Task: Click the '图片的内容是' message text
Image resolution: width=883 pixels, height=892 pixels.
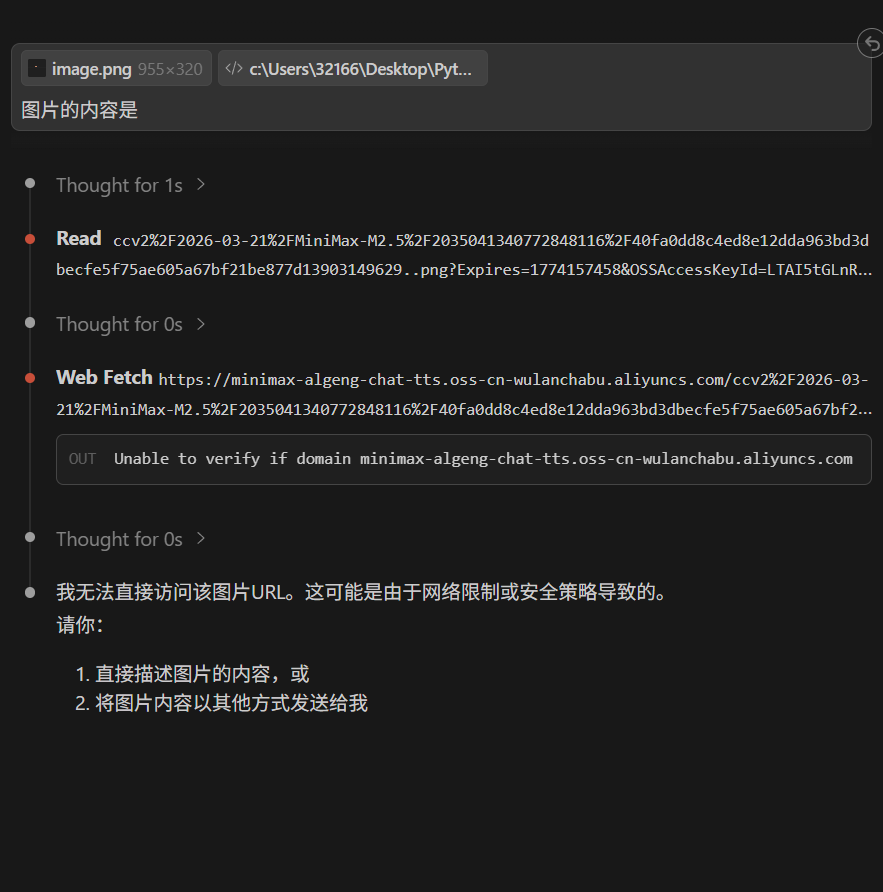Action: click(x=80, y=110)
